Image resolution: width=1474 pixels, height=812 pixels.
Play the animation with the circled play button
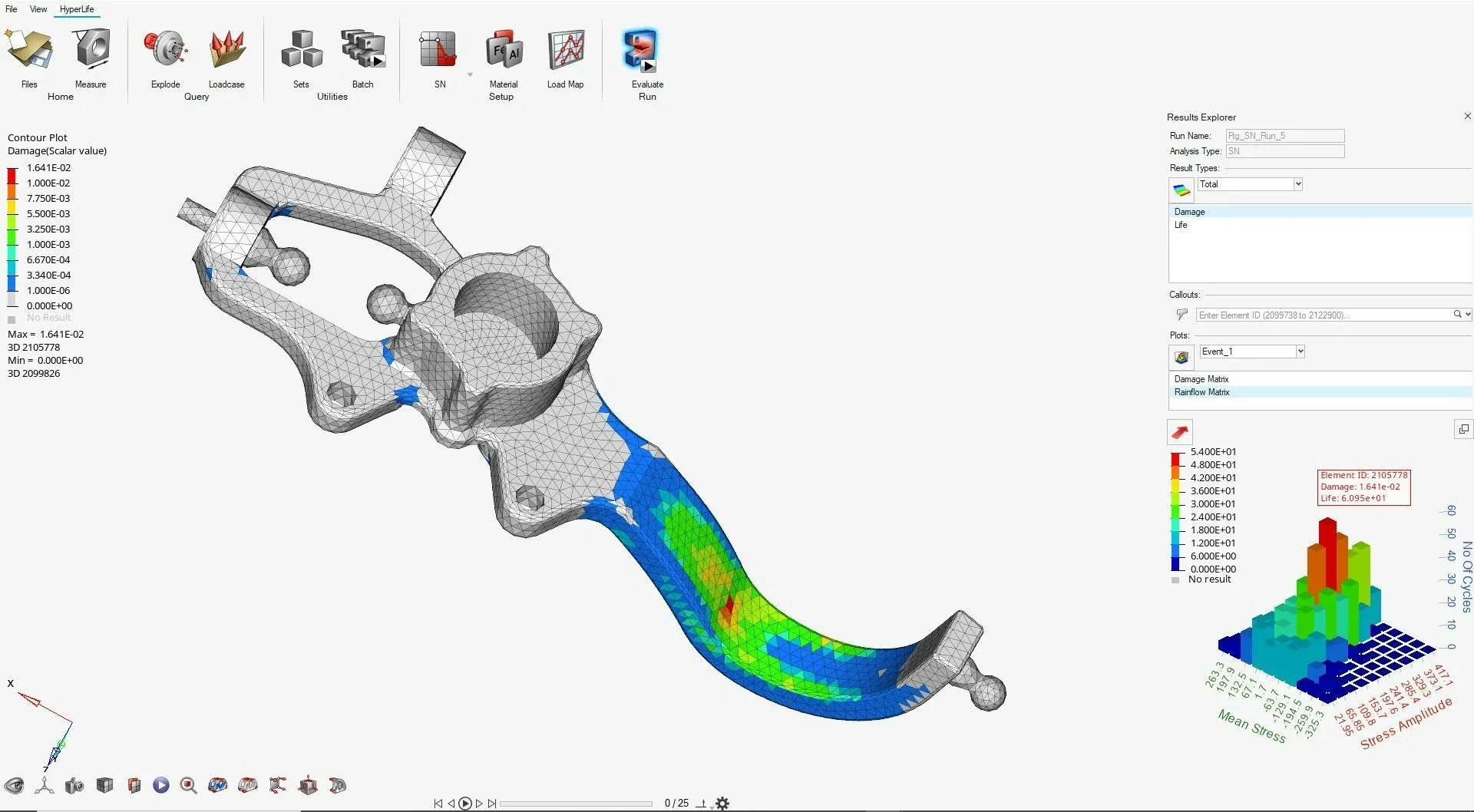point(465,804)
